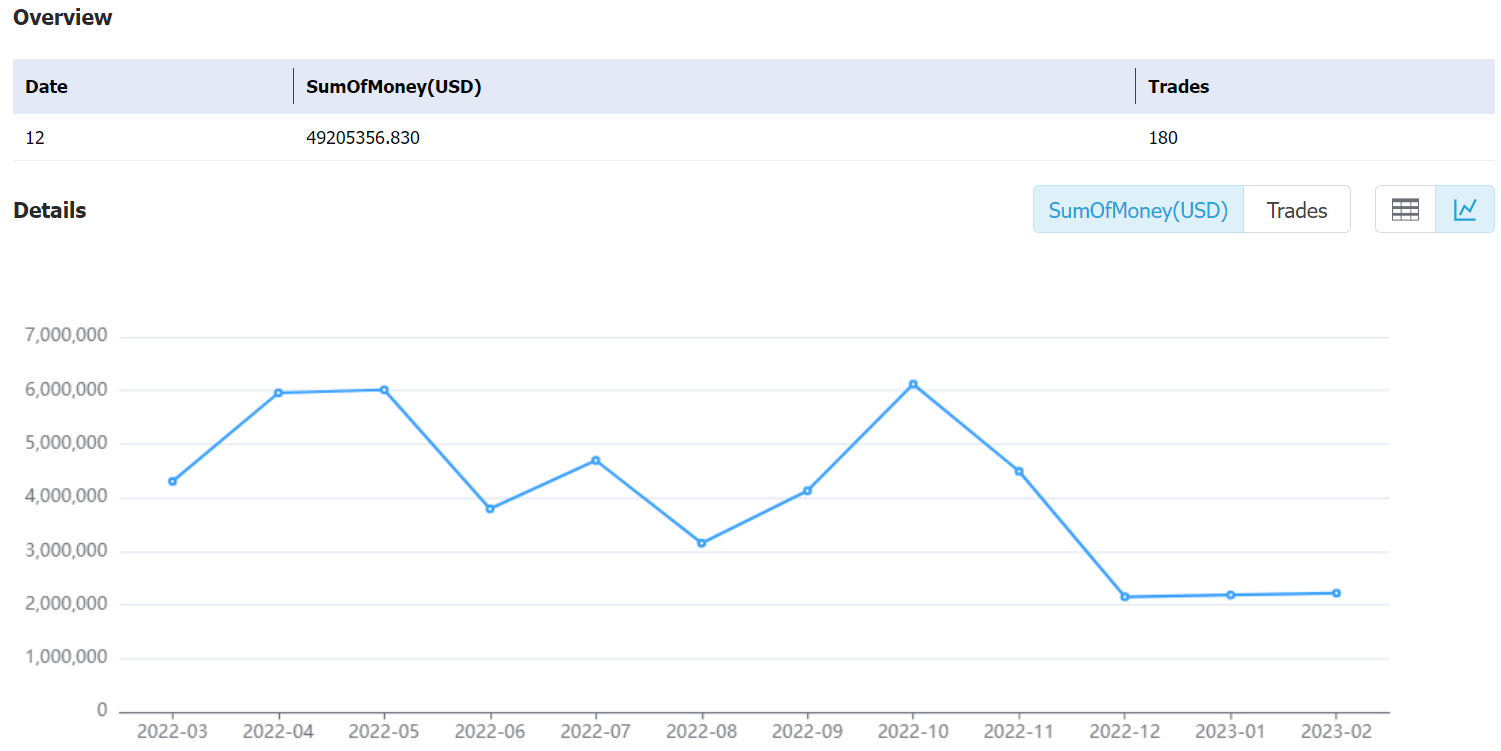Select the Trades tab
This screenshot has height=751, width=1501.
(x=1297, y=210)
